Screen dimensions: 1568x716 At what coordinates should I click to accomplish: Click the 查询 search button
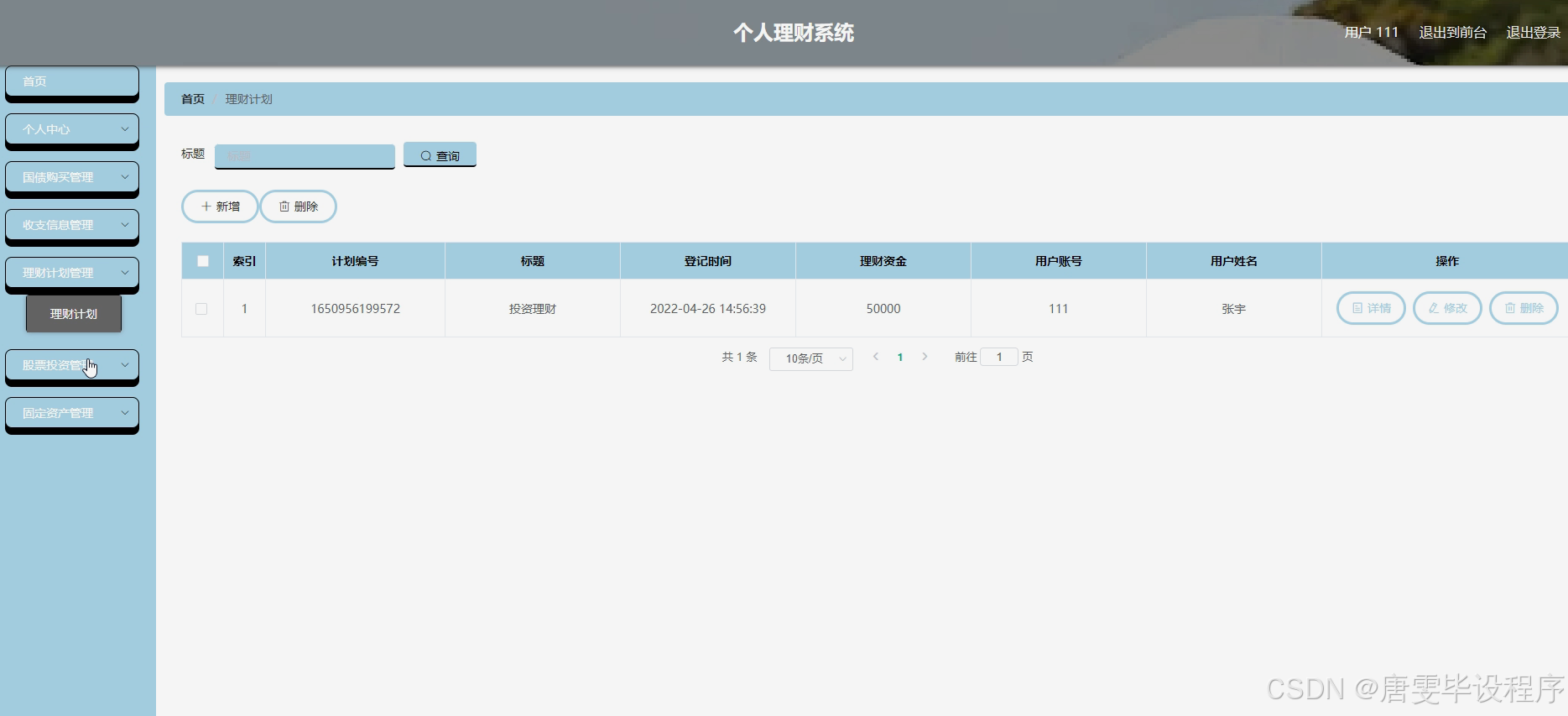click(x=440, y=155)
